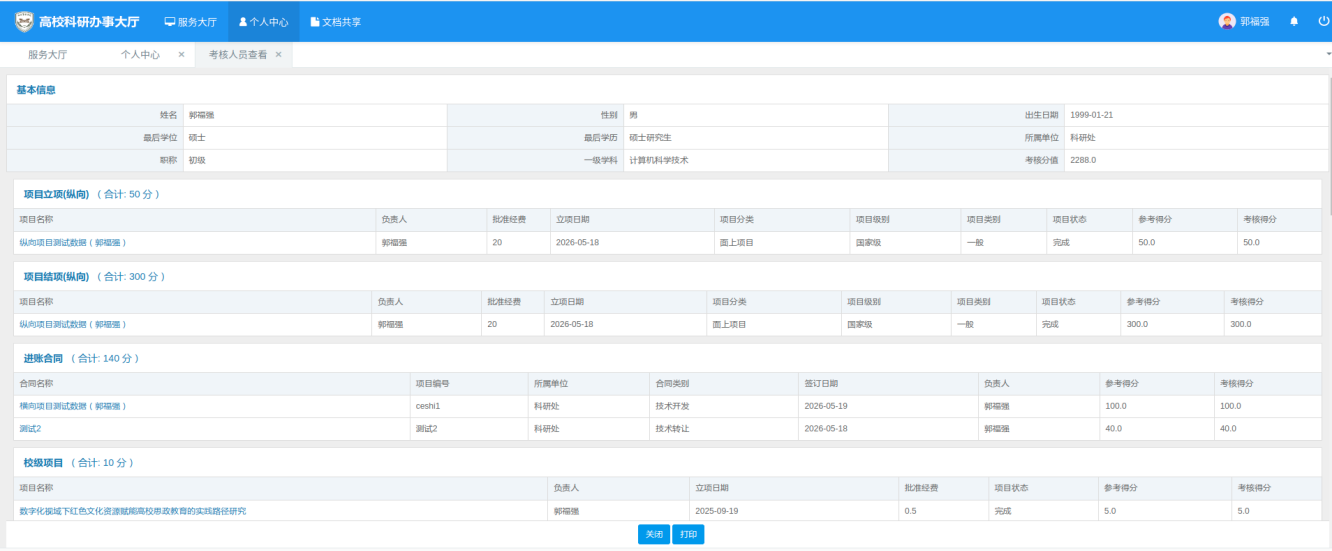Open the 纵向项目测试数据 link under 项目结项
The height and width of the screenshot is (551, 1332).
73,324
